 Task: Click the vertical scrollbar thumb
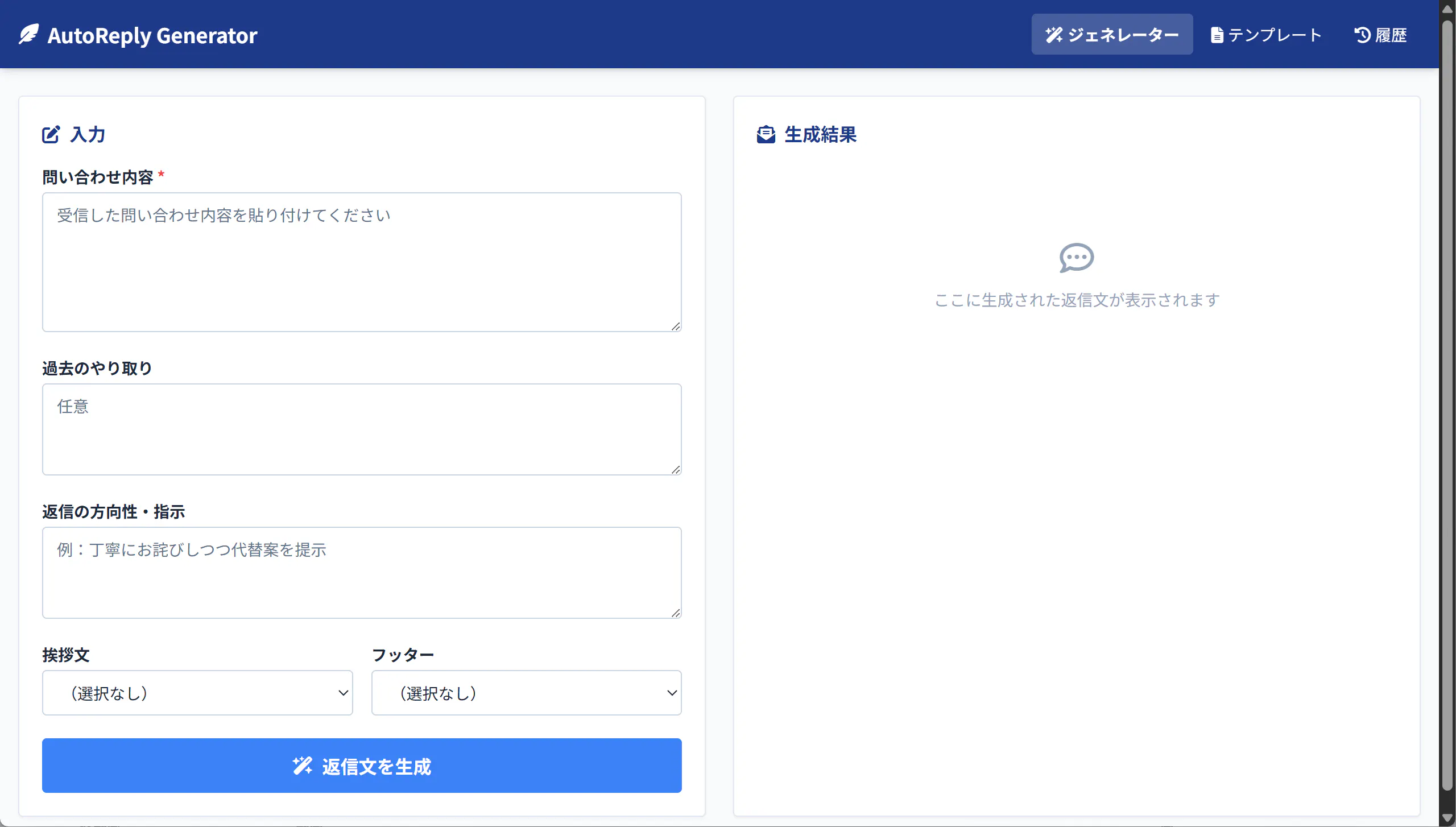pos(1447,406)
